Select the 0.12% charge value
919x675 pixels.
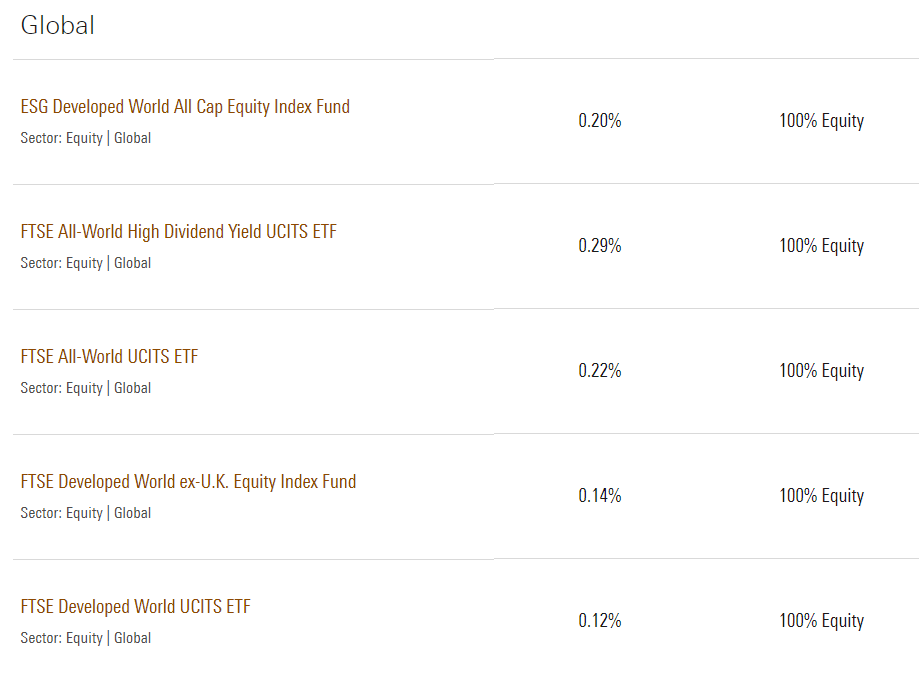pos(600,621)
